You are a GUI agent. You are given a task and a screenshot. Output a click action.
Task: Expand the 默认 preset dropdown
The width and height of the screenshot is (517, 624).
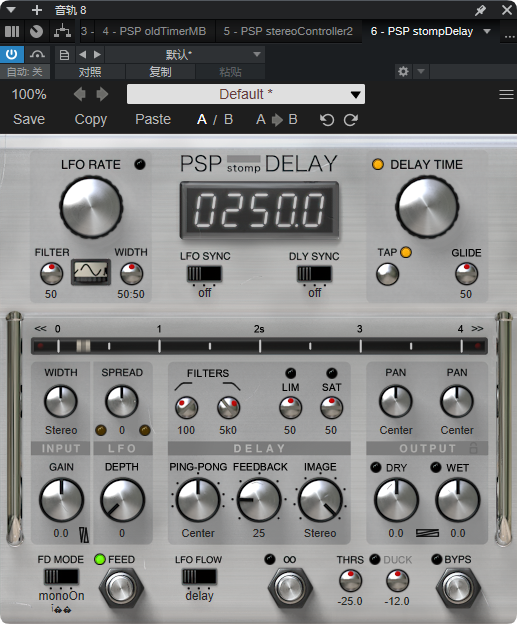click(185, 55)
